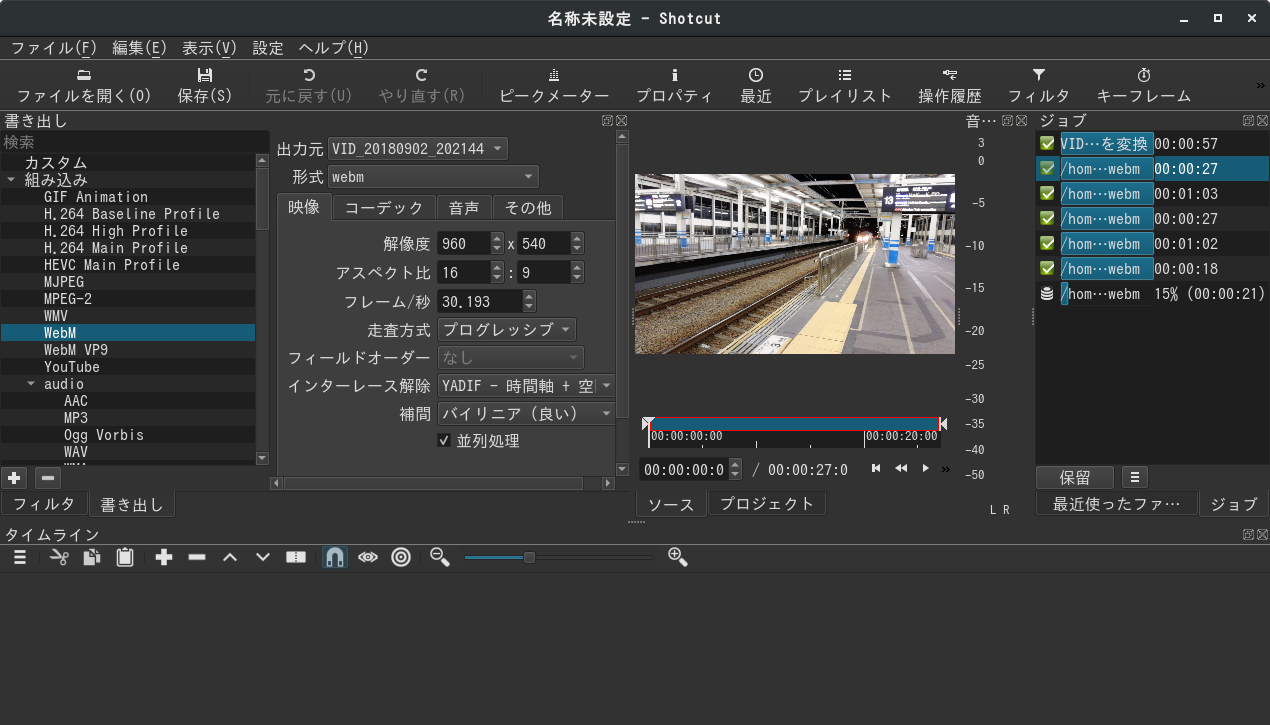
Task: Show the プレイリスト panel
Action: coord(845,86)
